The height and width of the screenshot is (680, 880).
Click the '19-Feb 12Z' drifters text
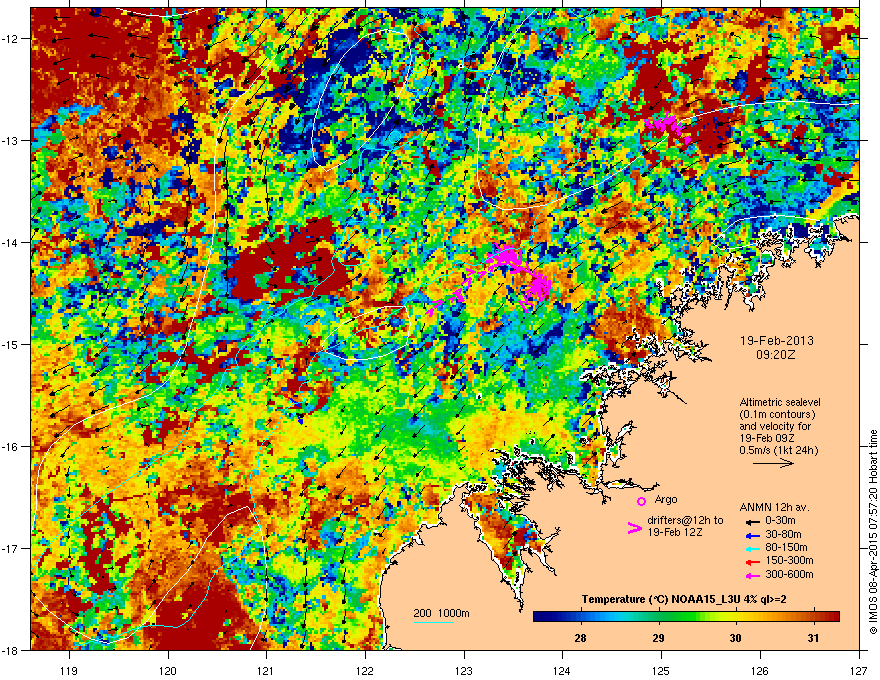(x=675, y=532)
